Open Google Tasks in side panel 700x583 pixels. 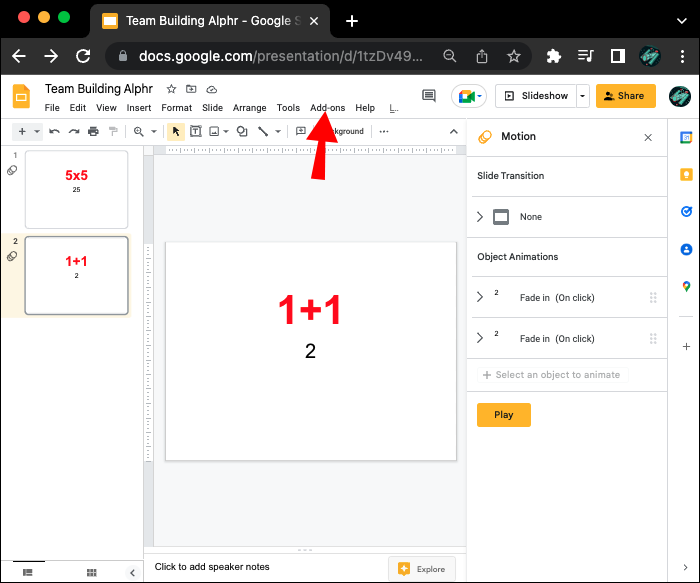point(686,211)
